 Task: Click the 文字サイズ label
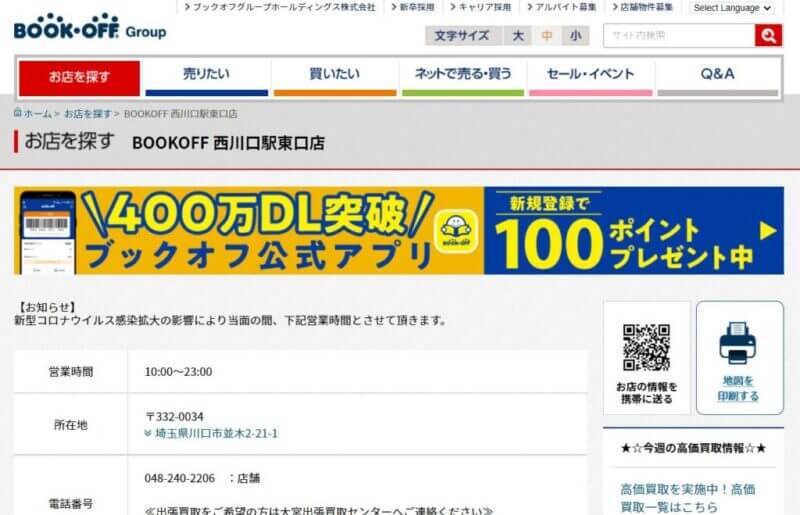click(x=462, y=36)
